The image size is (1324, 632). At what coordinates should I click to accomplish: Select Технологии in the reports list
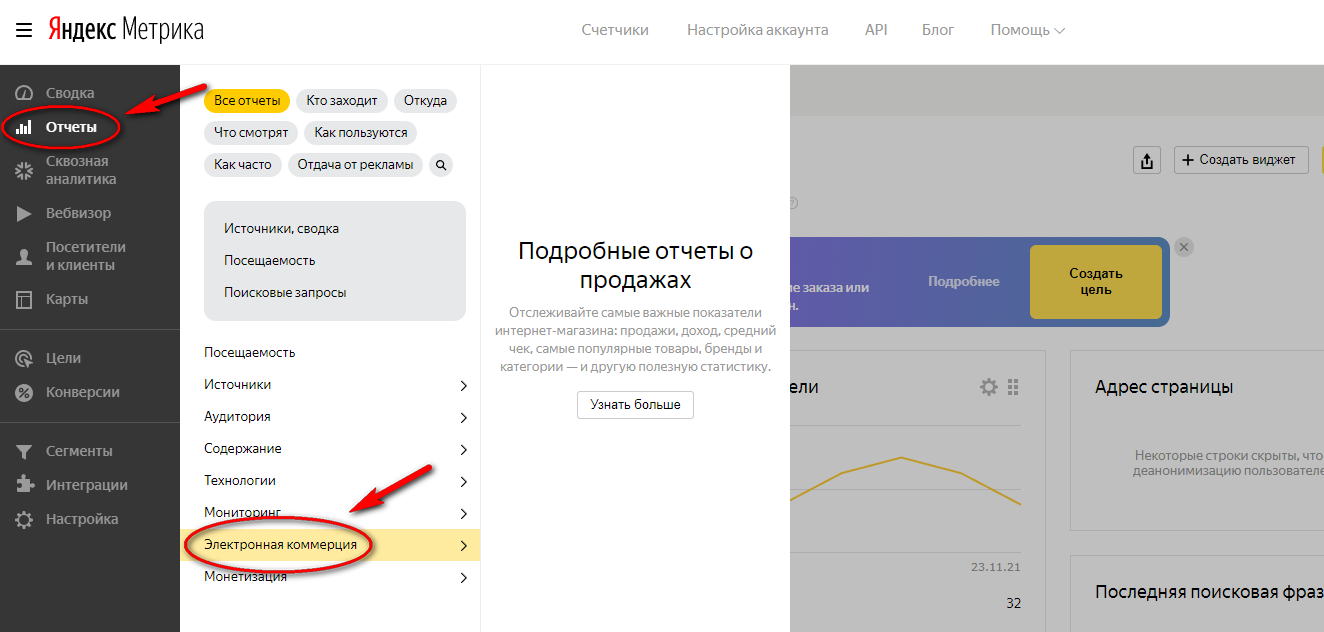[x=240, y=481]
